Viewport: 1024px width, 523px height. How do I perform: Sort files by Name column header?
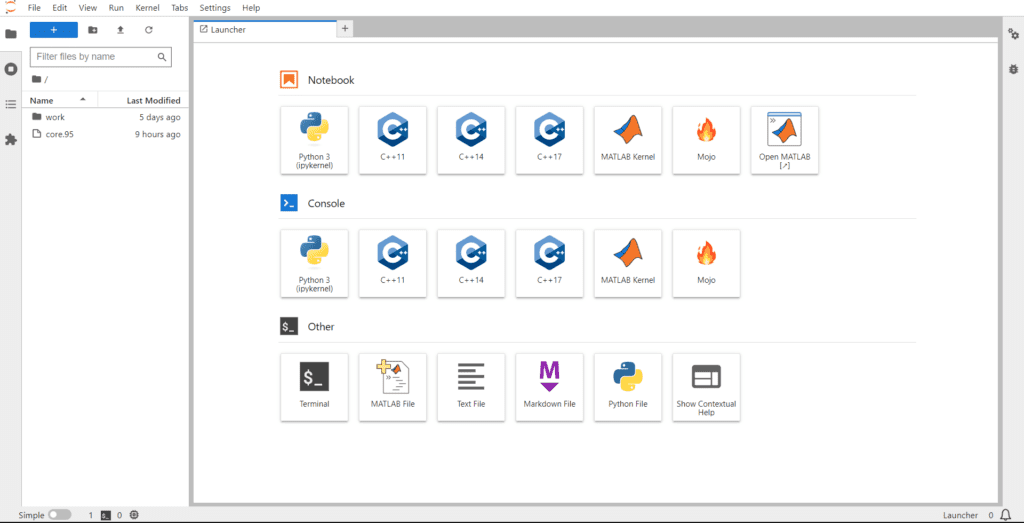pyautogui.click(x=60, y=100)
